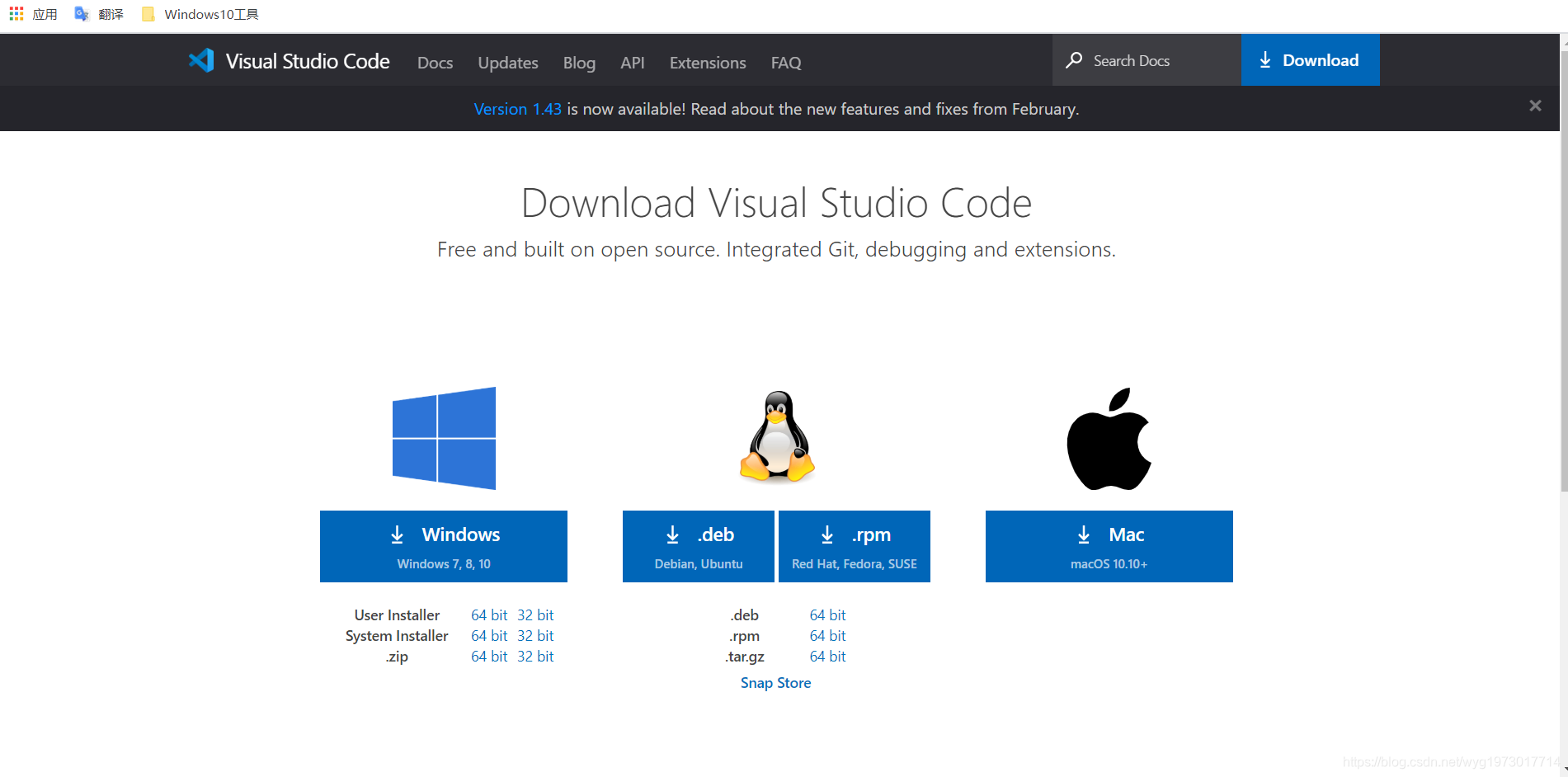The image size is (1568, 777).
Task: Dismiss the version update banner
Action: pyautogui.click(x=1535, y=106)
